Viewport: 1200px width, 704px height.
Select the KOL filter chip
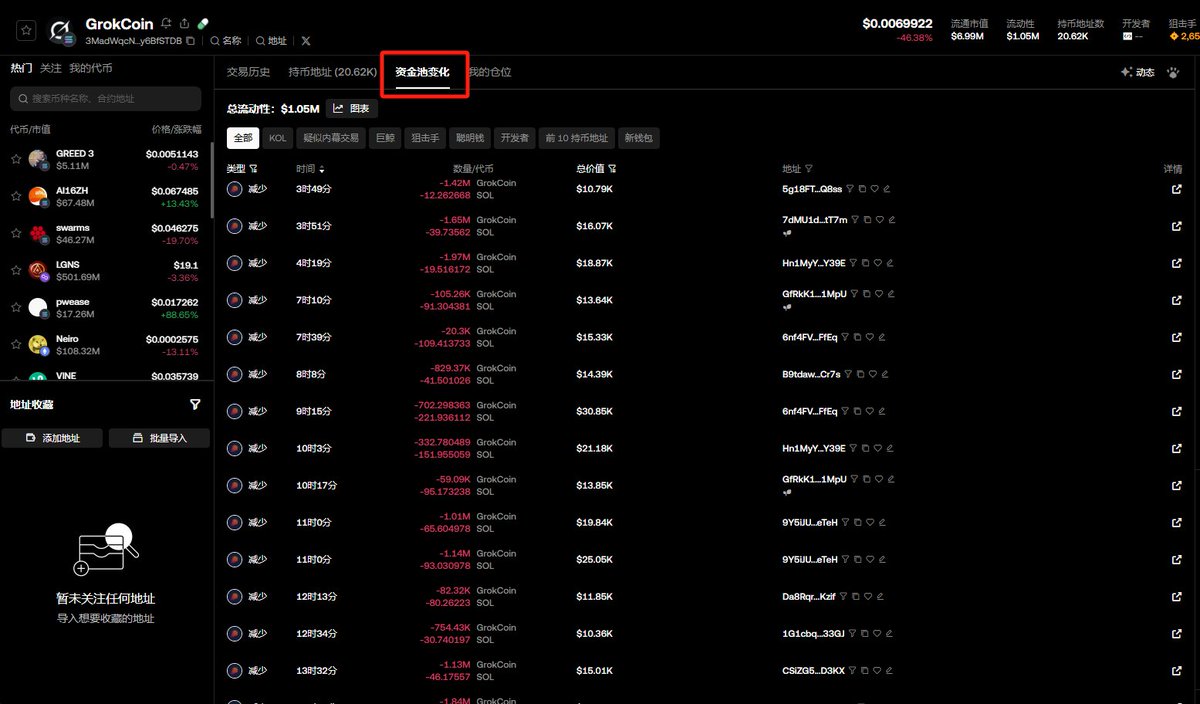point(277,138)
